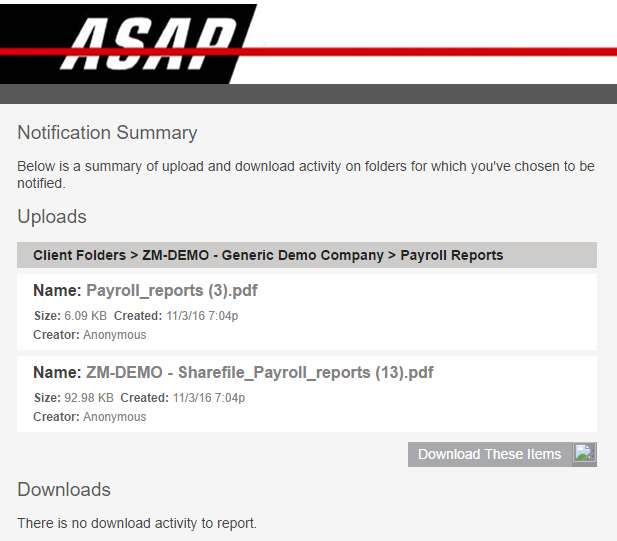Select Client Folders in the breadcrumb path
This screenshot has width=617, height=541.
click(x=79, y=255)
